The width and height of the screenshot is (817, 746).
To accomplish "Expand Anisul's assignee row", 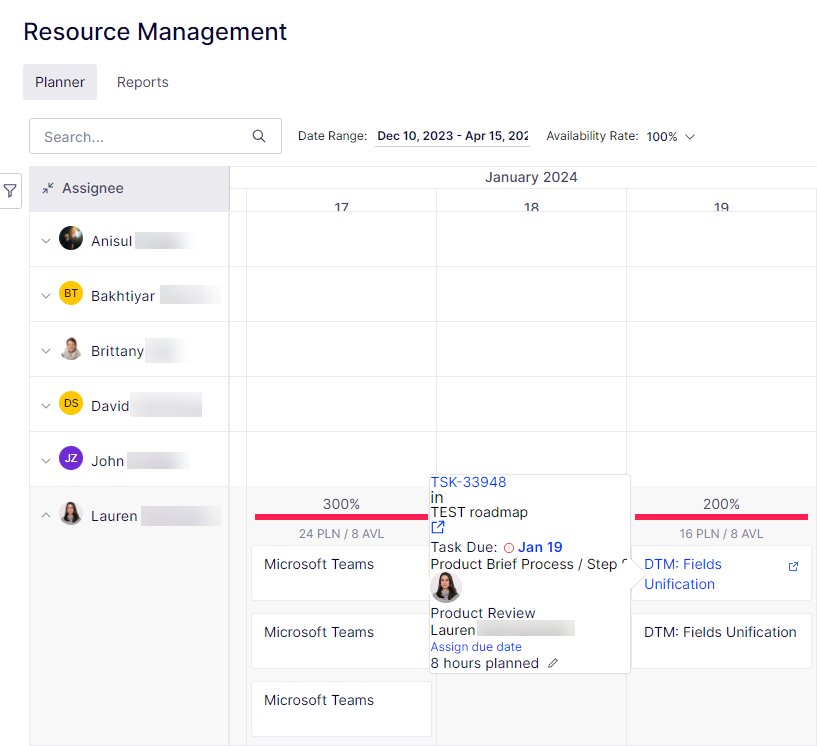I will (x=46, y=241).
